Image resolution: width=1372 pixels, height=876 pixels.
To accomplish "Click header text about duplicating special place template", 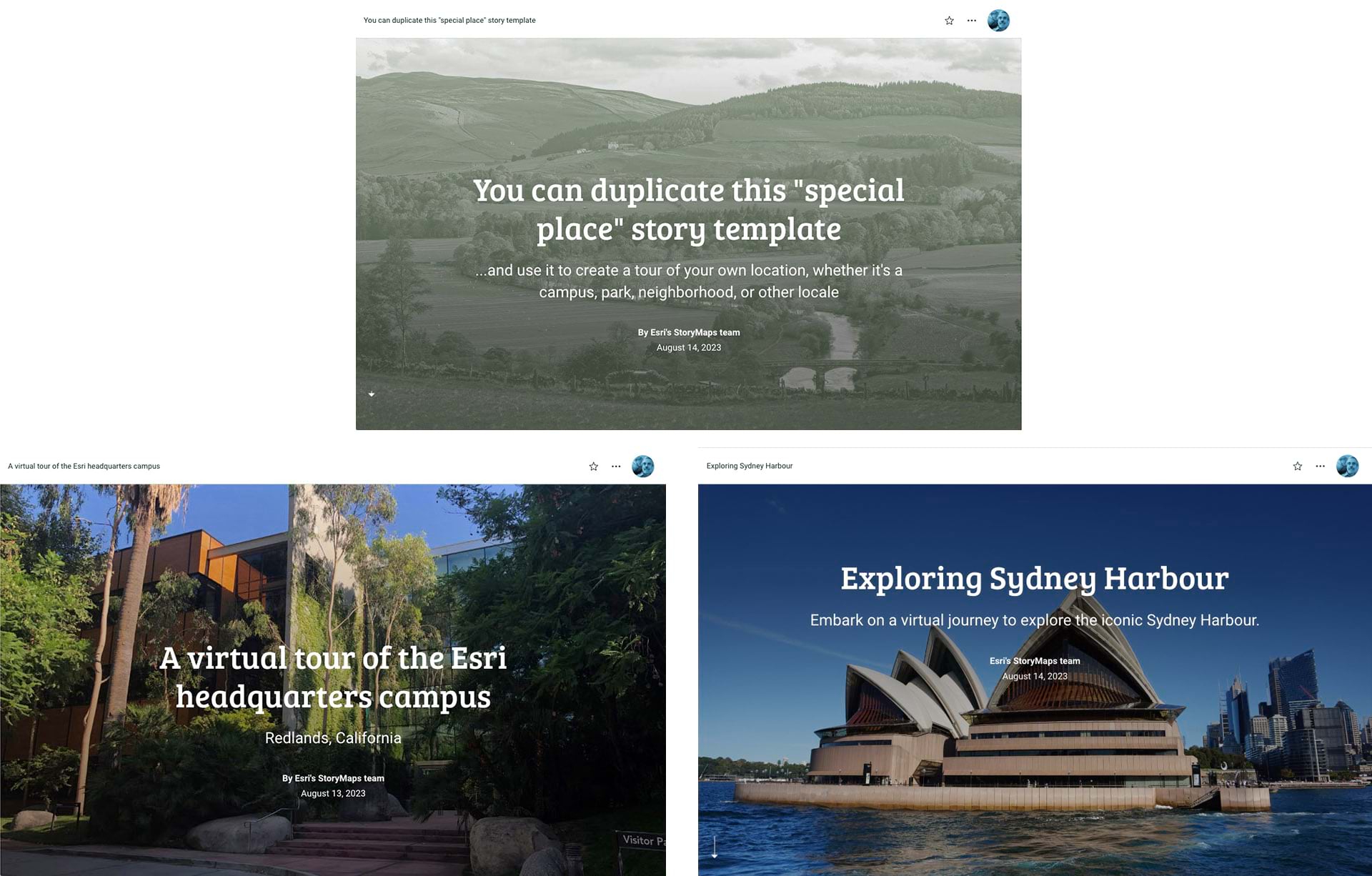I will (449, 20).
